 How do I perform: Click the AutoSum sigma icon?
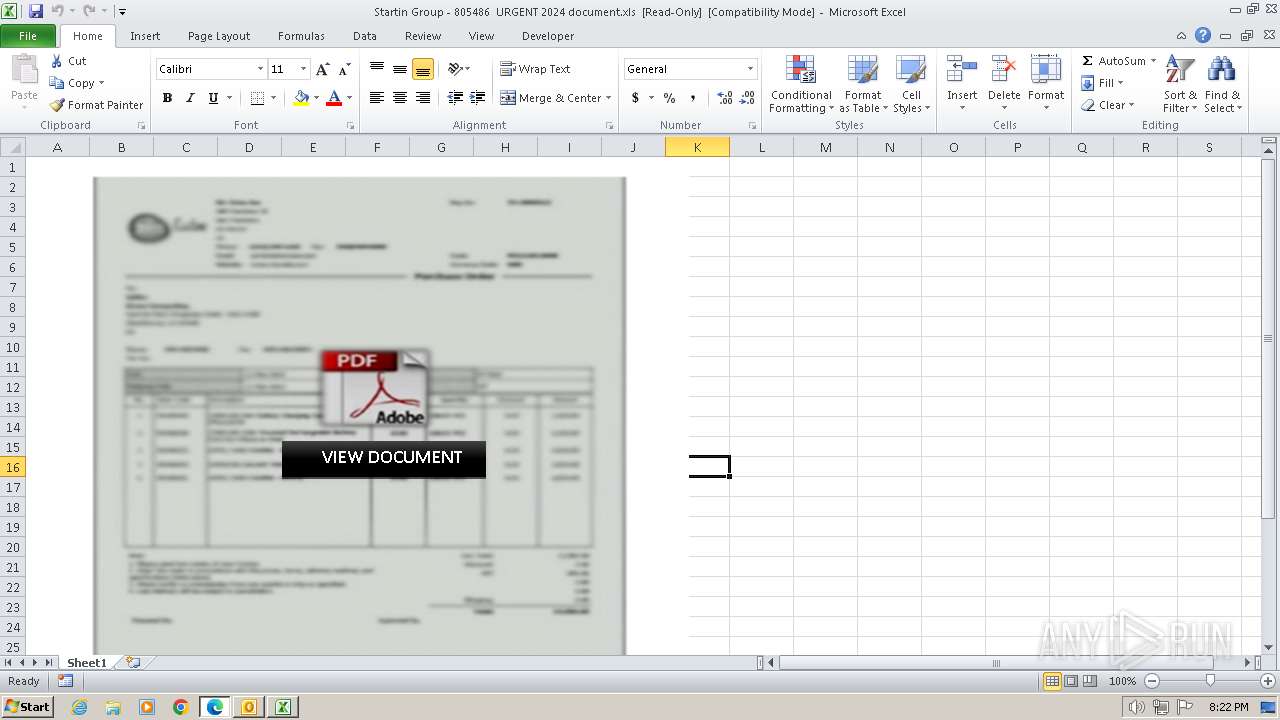1088,61
